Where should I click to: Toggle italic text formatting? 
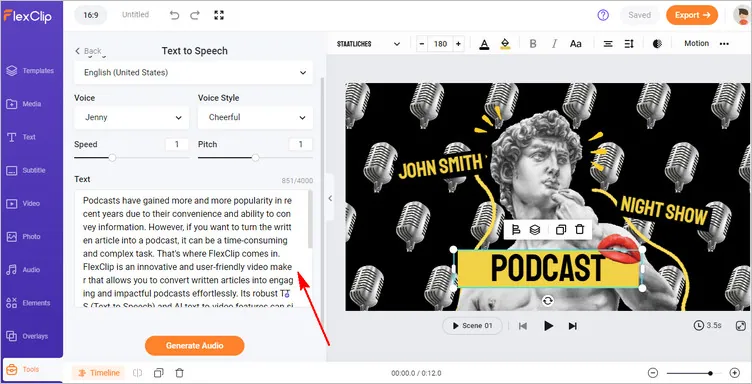554,44
